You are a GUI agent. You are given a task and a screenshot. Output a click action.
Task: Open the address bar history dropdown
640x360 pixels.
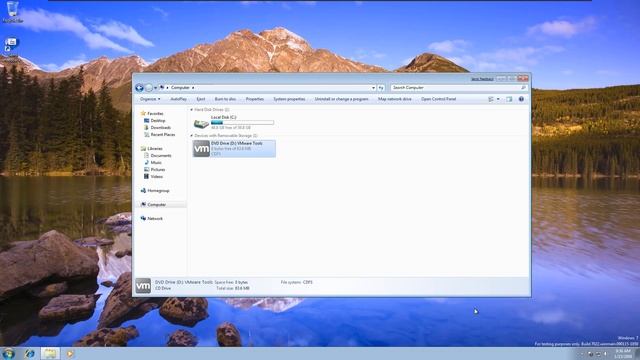(373, 88)
